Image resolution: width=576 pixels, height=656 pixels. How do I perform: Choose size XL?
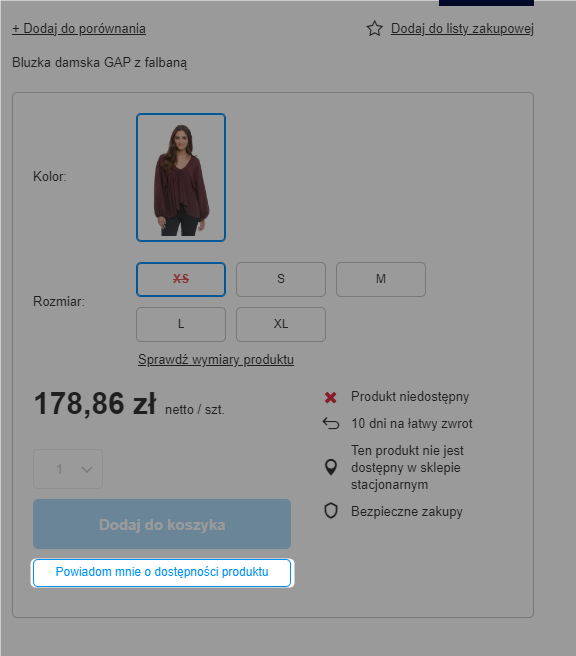(x=281, y=325)
